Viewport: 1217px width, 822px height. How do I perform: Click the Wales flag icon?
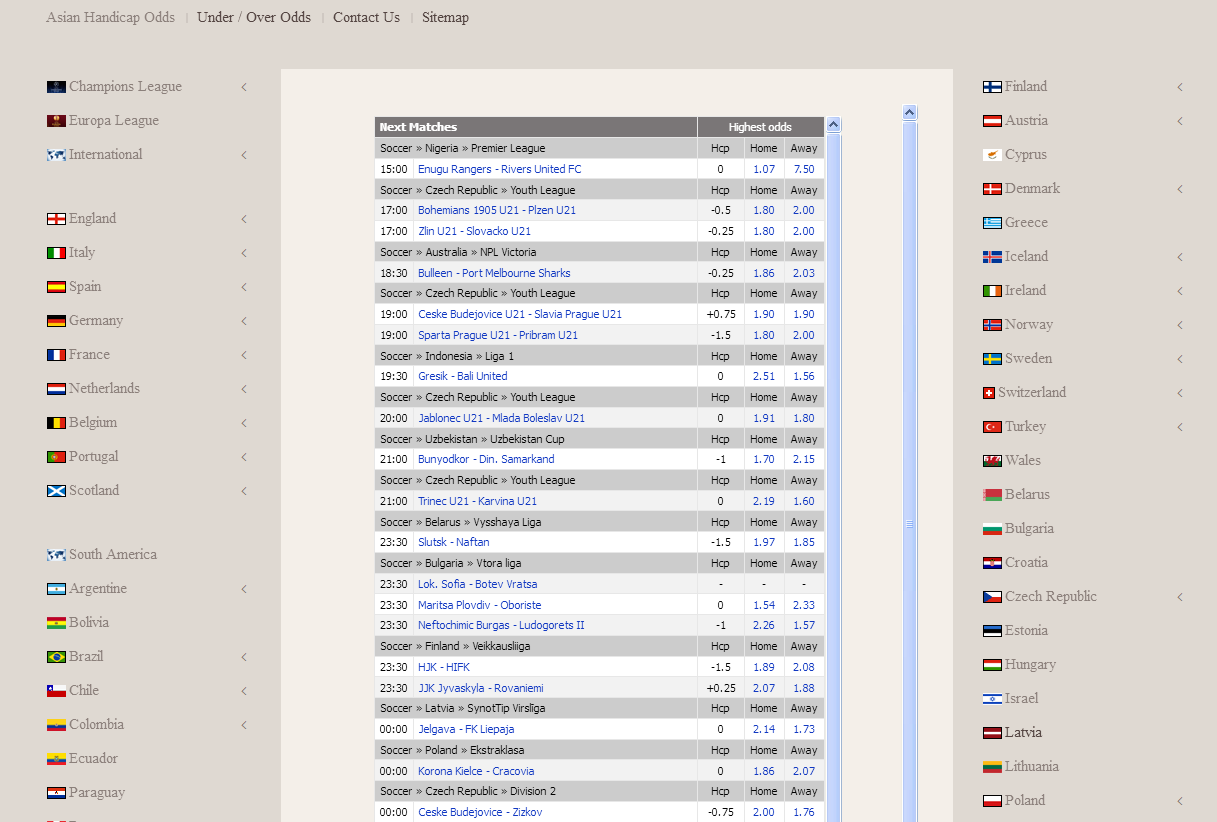(992, 461)
